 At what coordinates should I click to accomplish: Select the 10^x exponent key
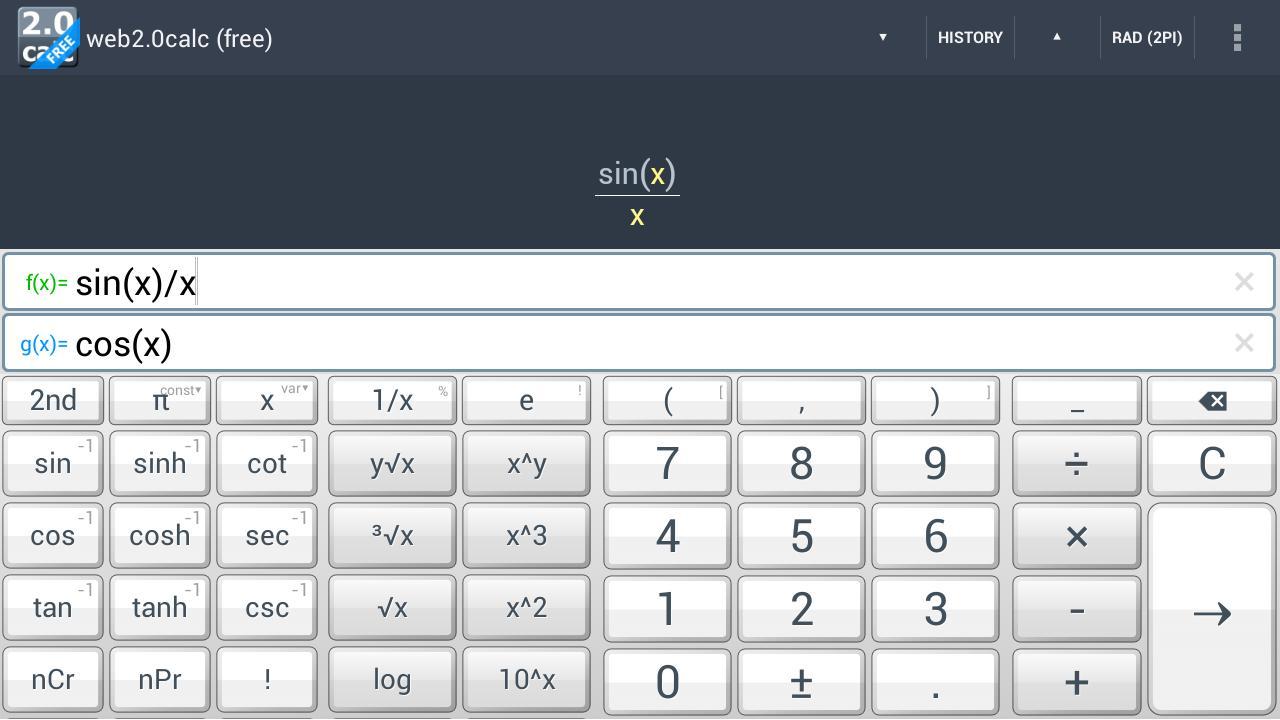pos(526,679)
